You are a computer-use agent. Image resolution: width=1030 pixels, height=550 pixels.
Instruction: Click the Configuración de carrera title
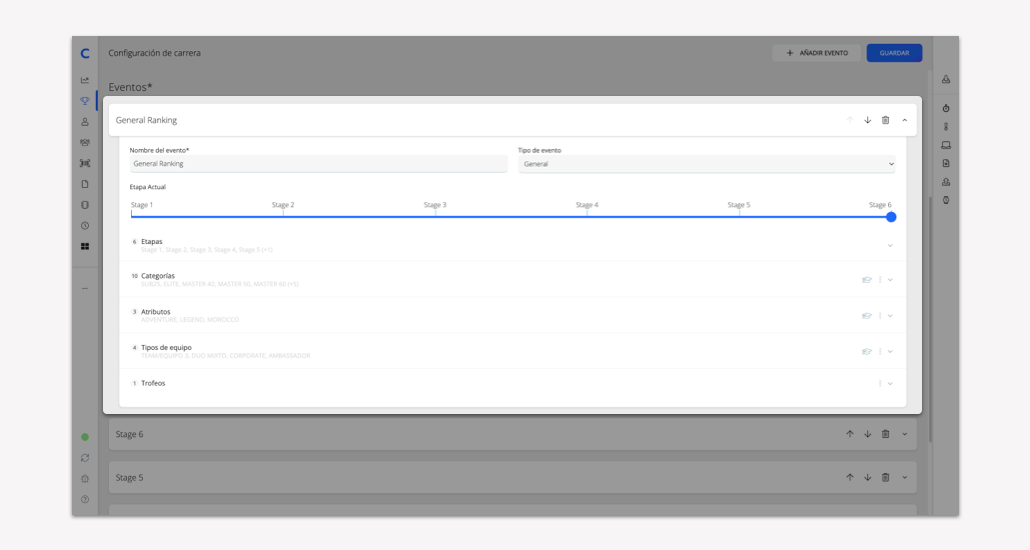click(154, 53)
